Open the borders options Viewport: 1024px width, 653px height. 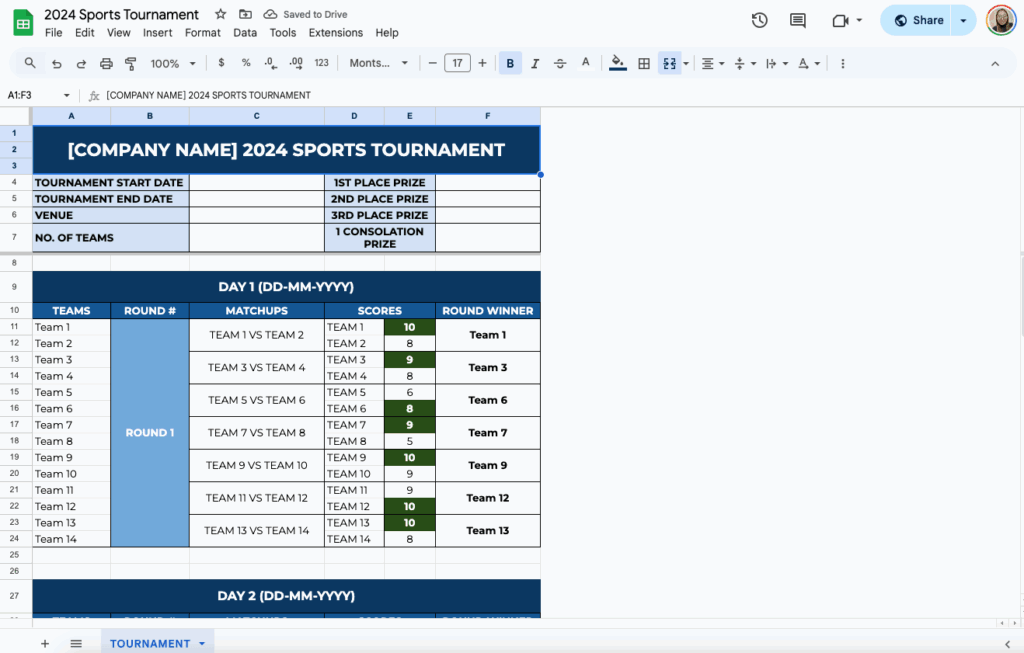point(643,62)
